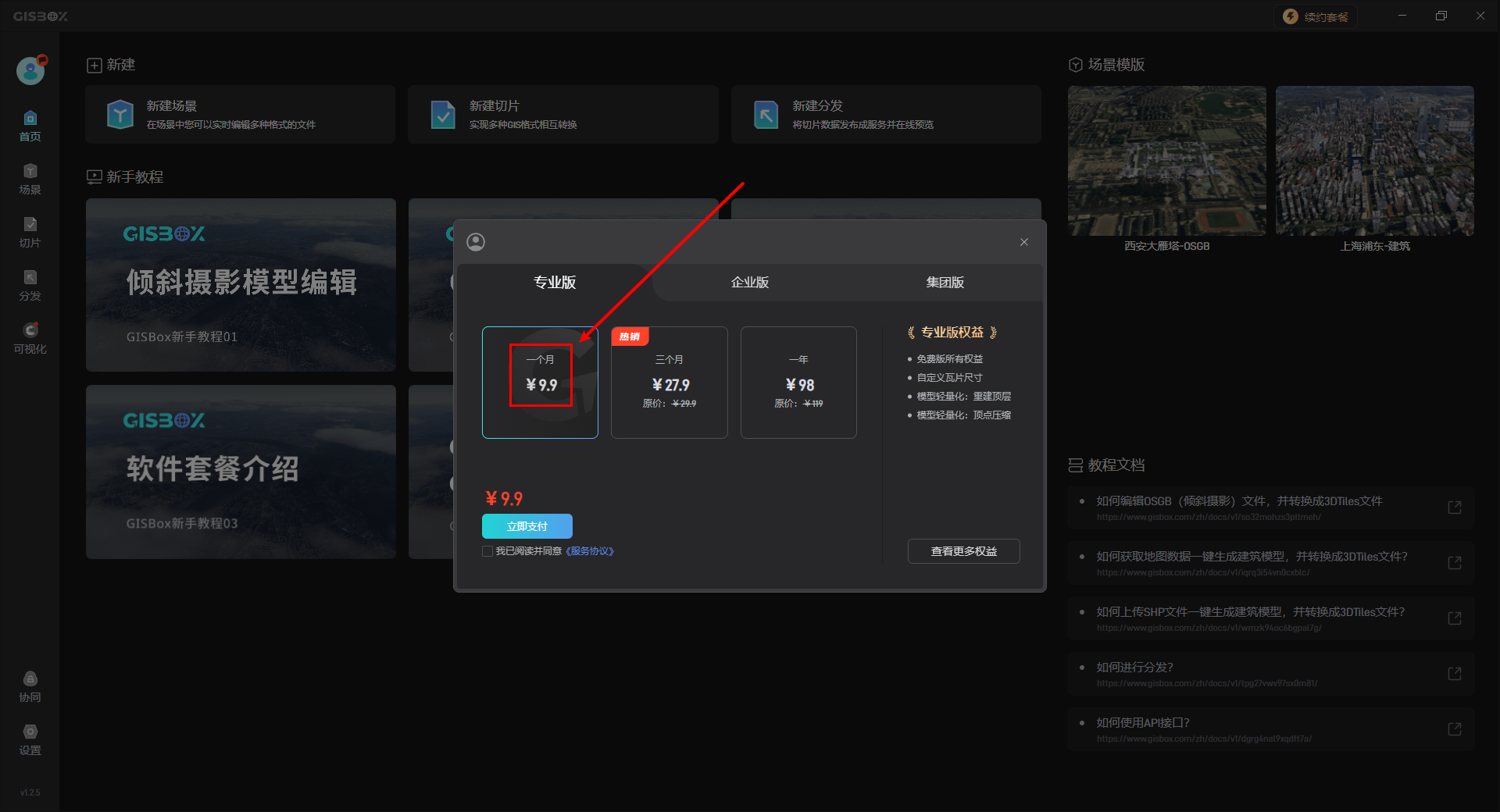The image size is (1500, 812).
Task: Switch to the 企业版 tab
Action: click(750, 283)
